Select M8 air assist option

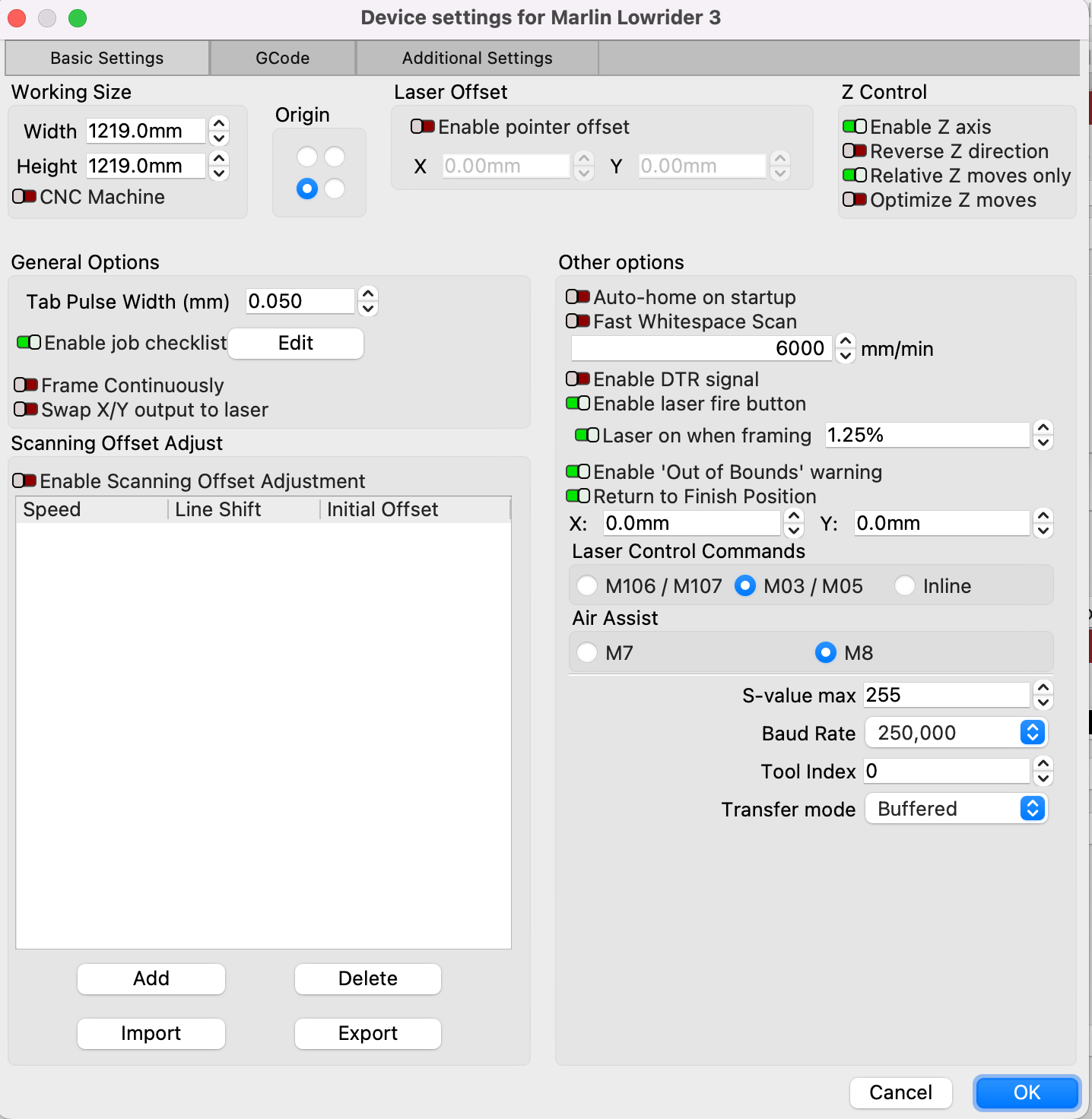click(x=826, y=653)
